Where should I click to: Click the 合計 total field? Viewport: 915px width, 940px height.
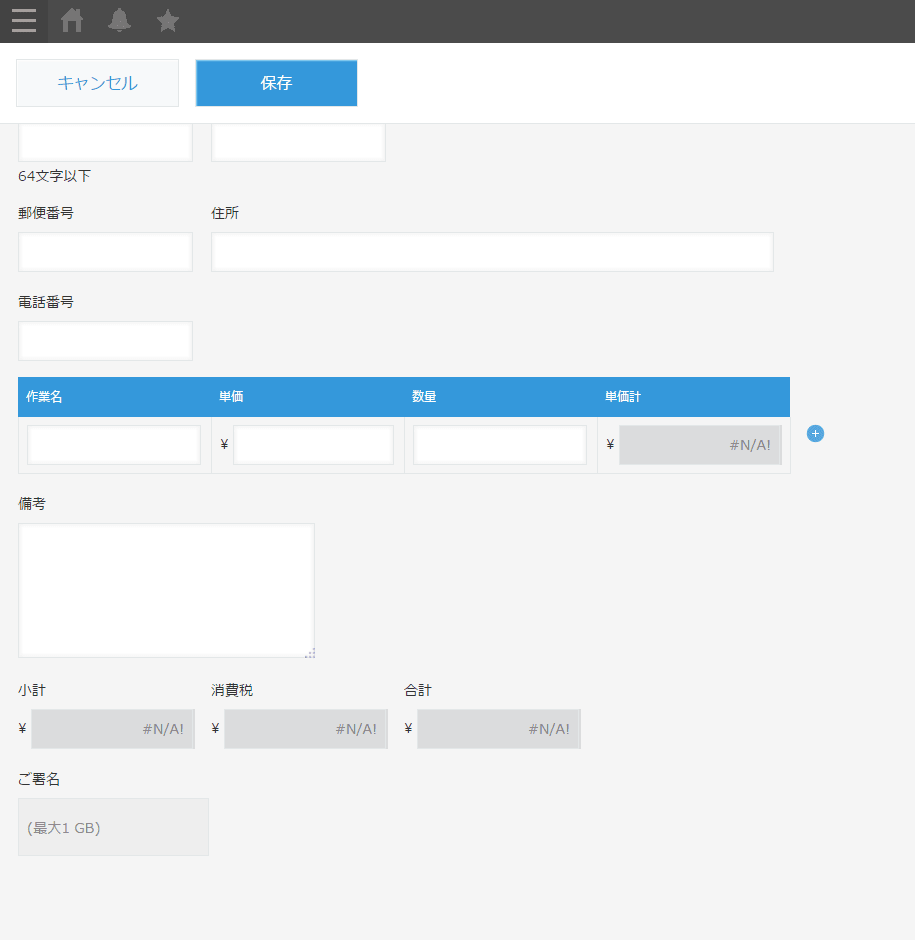(x=498, y=729)
